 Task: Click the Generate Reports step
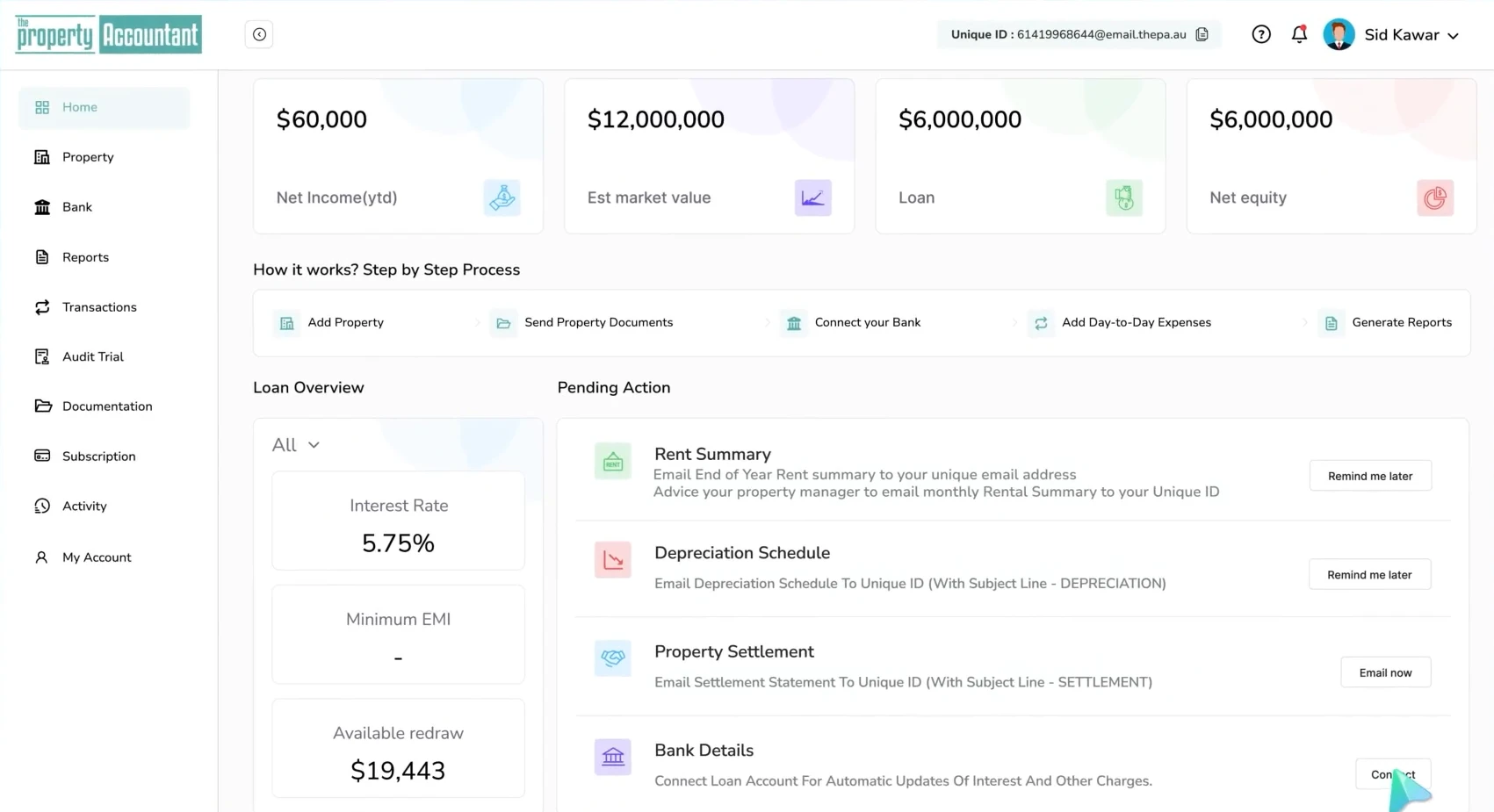tap(1385, 323)
